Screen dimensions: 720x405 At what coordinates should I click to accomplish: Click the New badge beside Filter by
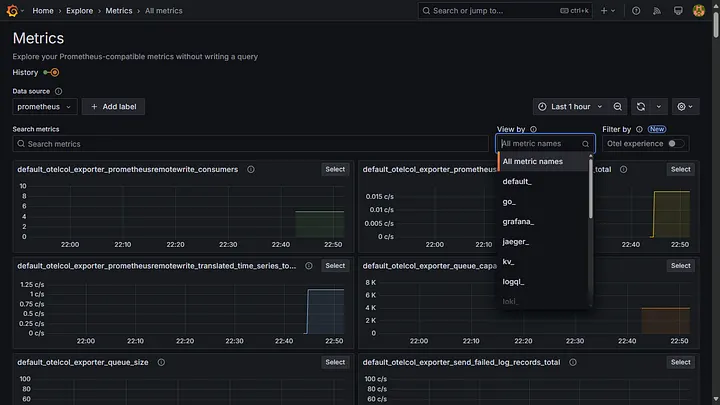tap(657, 129)
